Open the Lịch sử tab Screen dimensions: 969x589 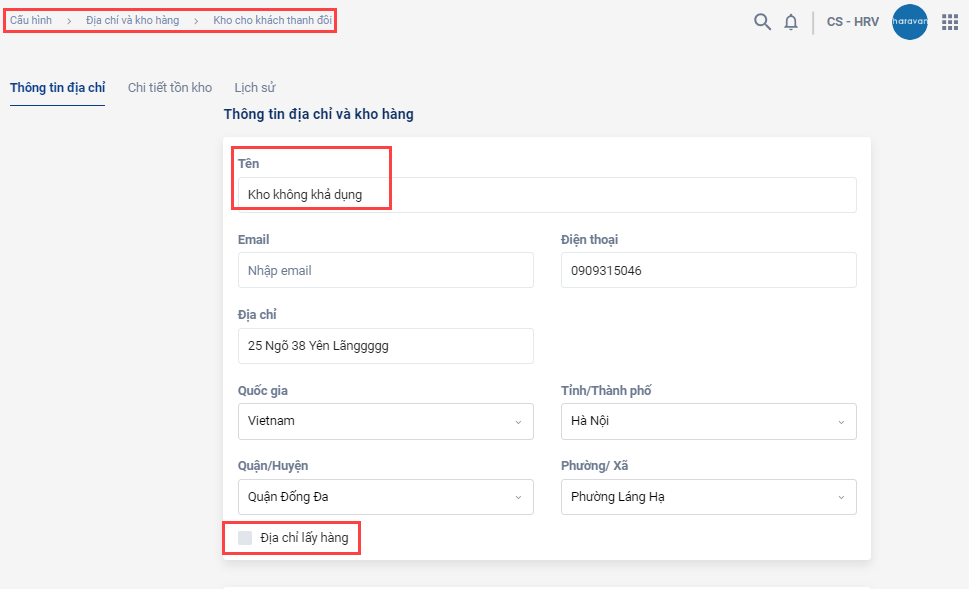255,88
